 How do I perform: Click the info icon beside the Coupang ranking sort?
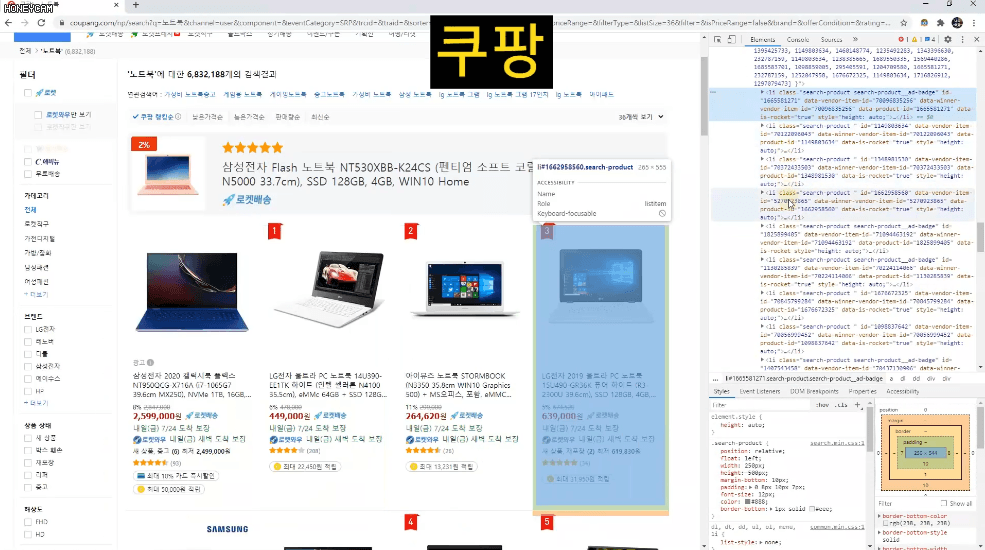[x=178, y=117]
